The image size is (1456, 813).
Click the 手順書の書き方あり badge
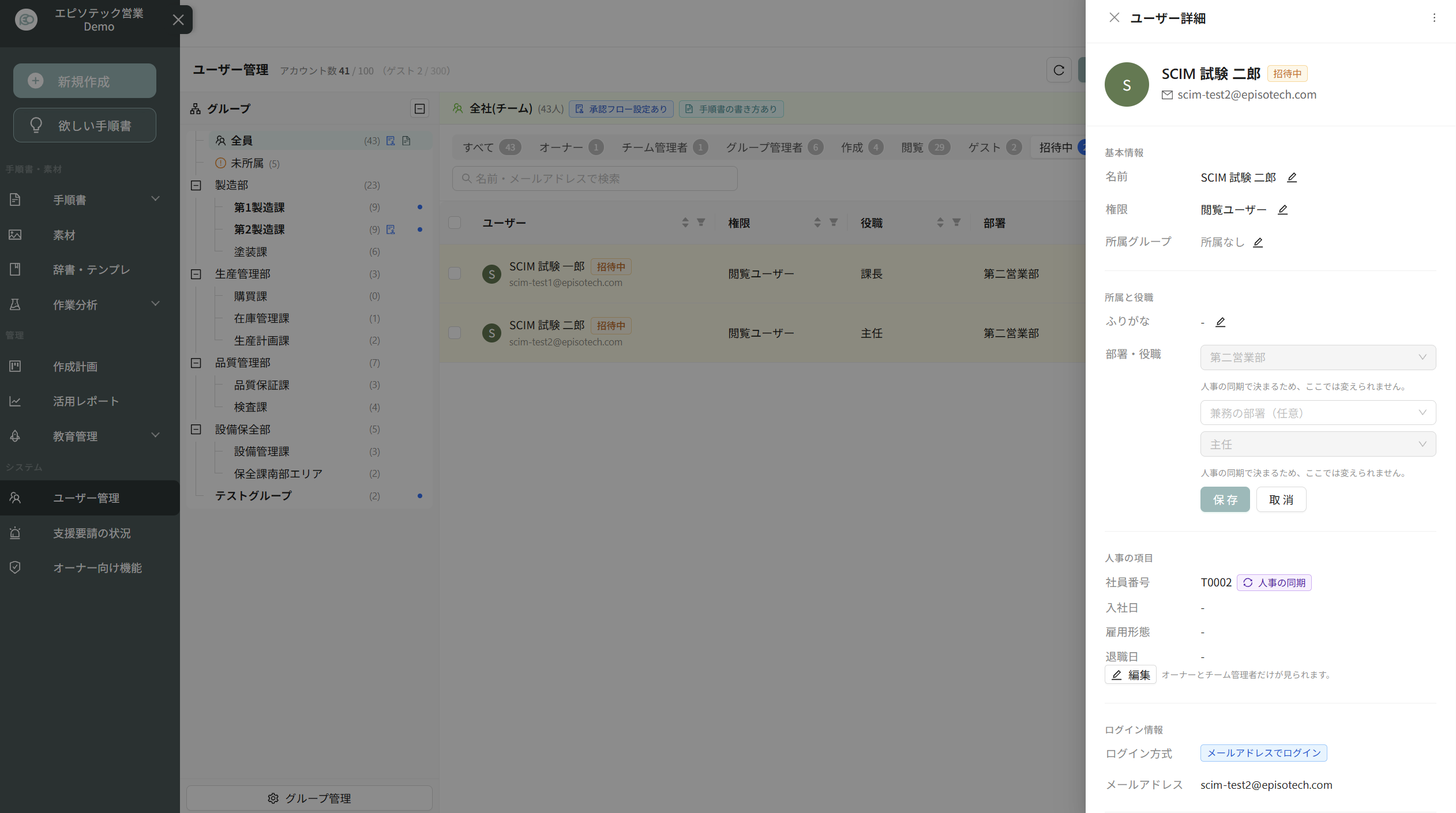click(x=731, y=109)
